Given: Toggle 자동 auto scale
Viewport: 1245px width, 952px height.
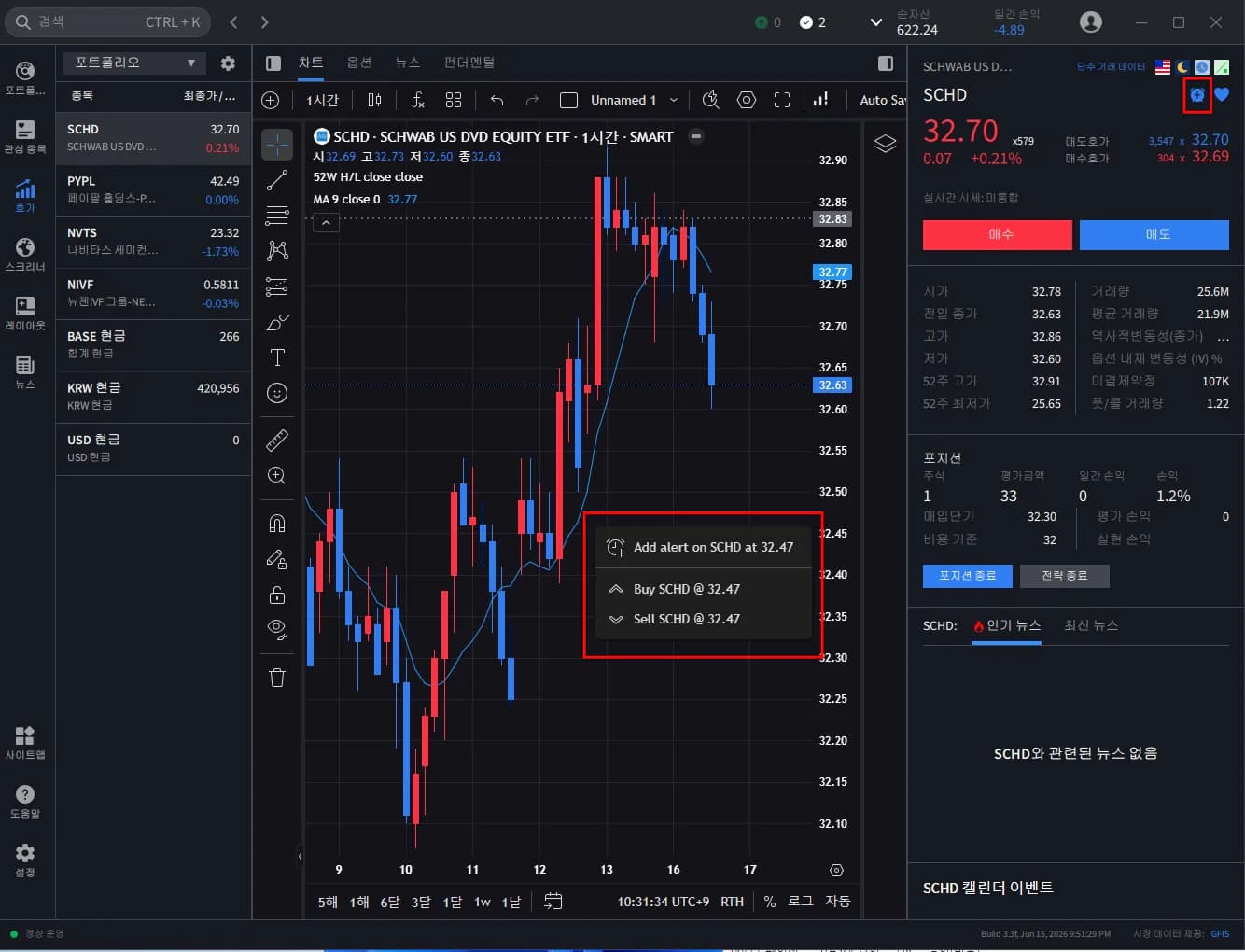Looking at the screenshot, I should (838, 902).
